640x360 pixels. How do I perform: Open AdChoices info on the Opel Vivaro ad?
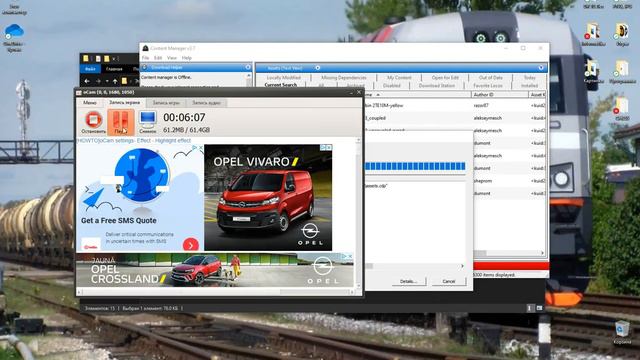(323, 147)
